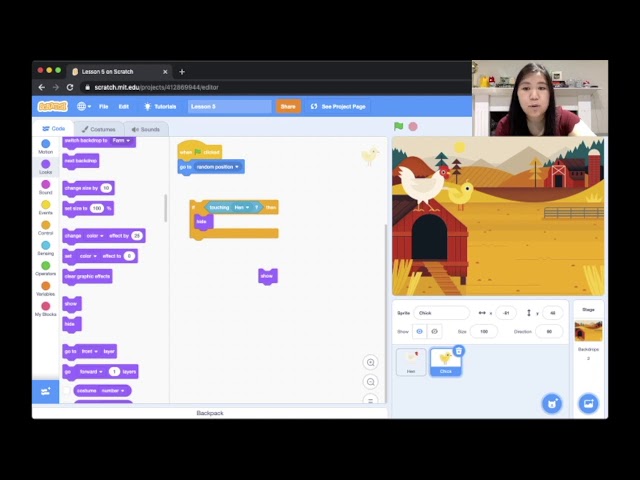Open the Sound blocks category
The width and height of the screenshot is (640, 480).
click(x=46, y=187)
